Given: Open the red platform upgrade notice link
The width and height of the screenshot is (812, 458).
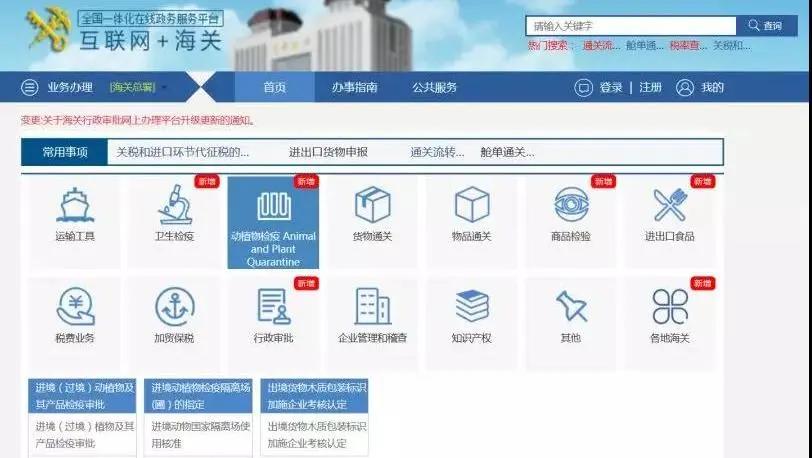Looking at the screenshot, I should [x=138, y=121].
